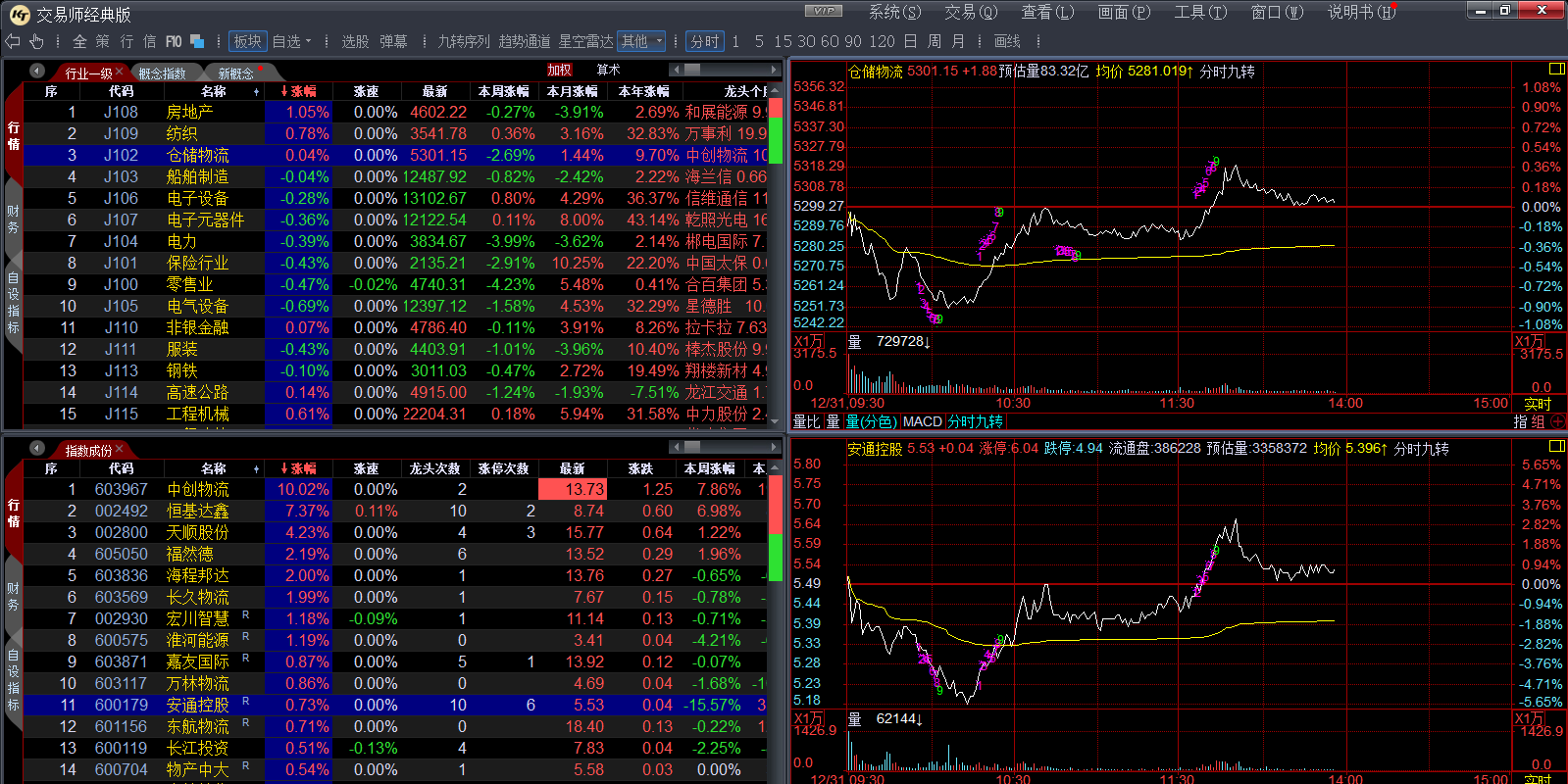Click the blue overlapping windows icon
The image size is (1568, 784).
(197, 41)
